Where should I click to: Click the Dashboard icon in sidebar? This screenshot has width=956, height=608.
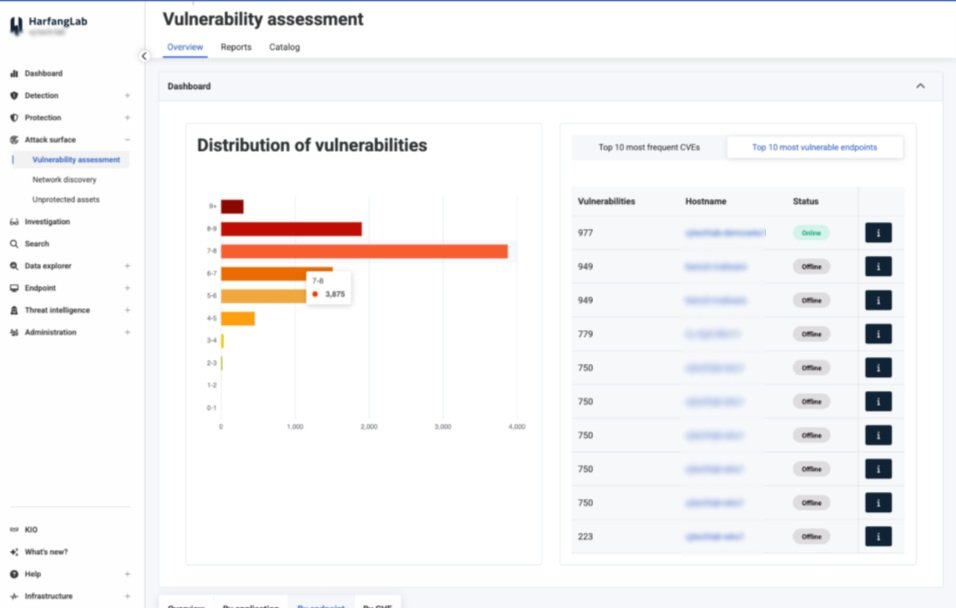pos(14,74)
